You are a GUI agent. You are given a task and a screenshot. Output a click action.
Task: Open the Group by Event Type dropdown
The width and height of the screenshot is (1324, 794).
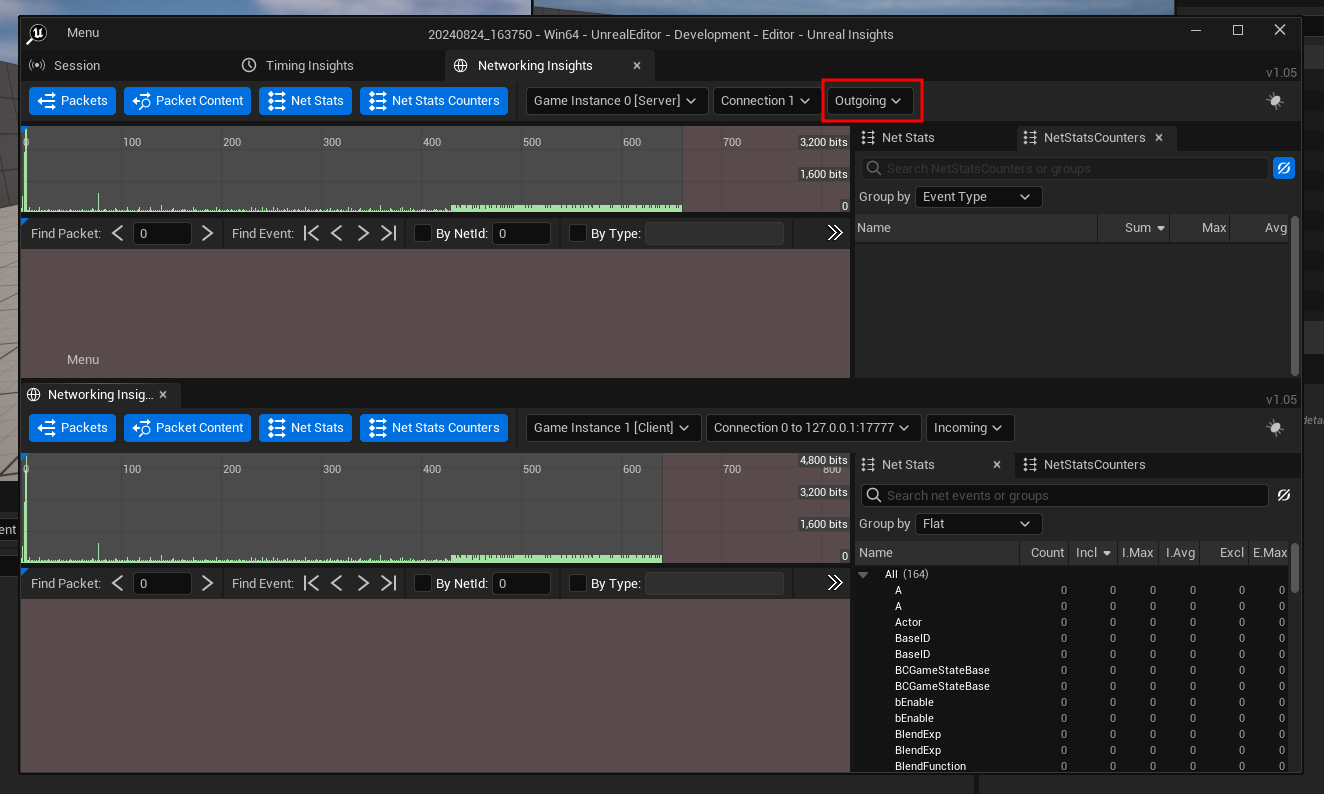(x=978, y=197)
